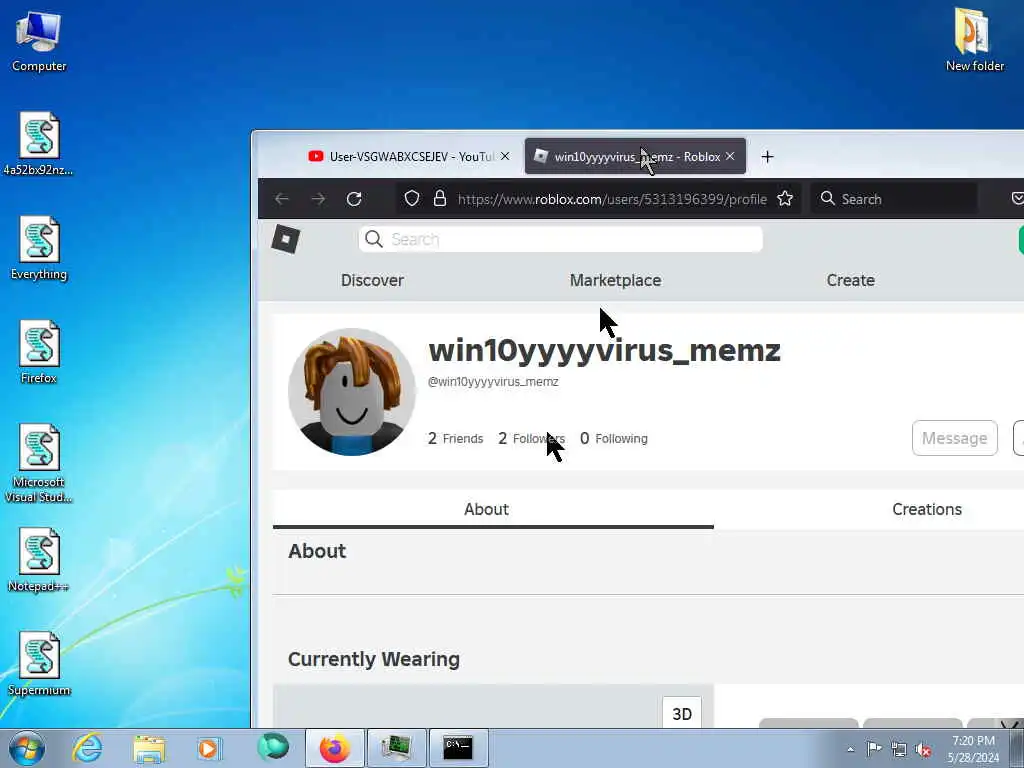Open the taskbar clock and date

pos(973,749)
